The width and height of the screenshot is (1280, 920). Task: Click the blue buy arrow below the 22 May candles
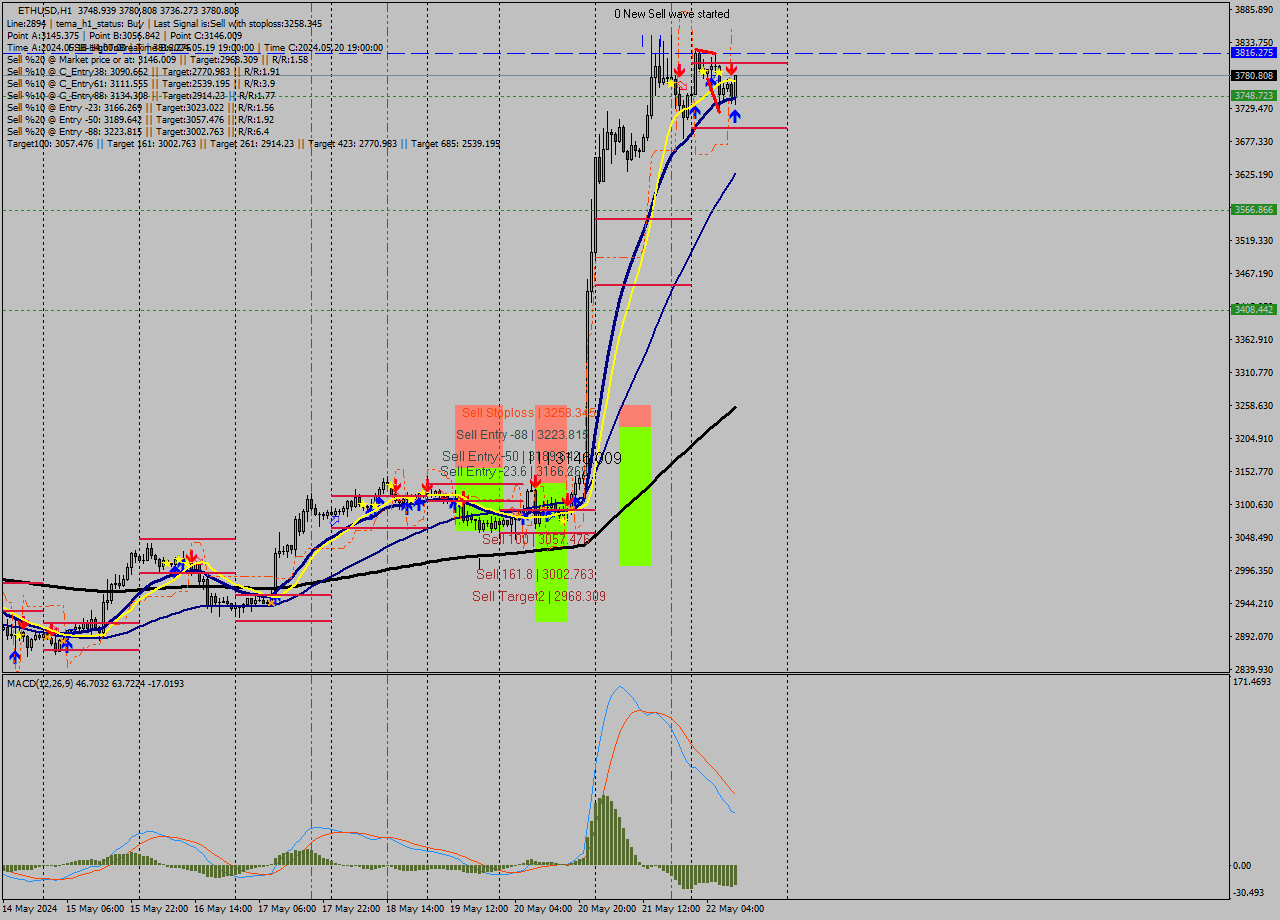[x=735, y=116]
